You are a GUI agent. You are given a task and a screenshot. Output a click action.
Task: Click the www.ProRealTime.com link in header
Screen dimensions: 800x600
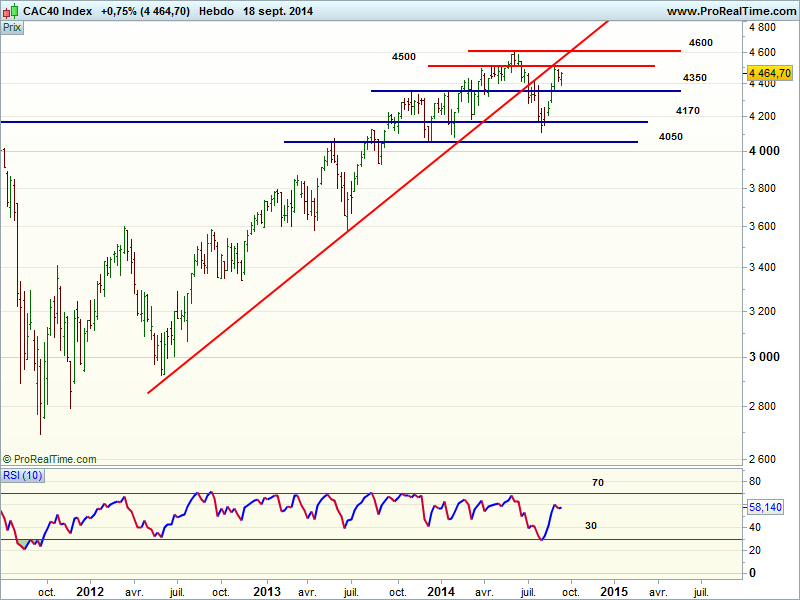point(729,11)
